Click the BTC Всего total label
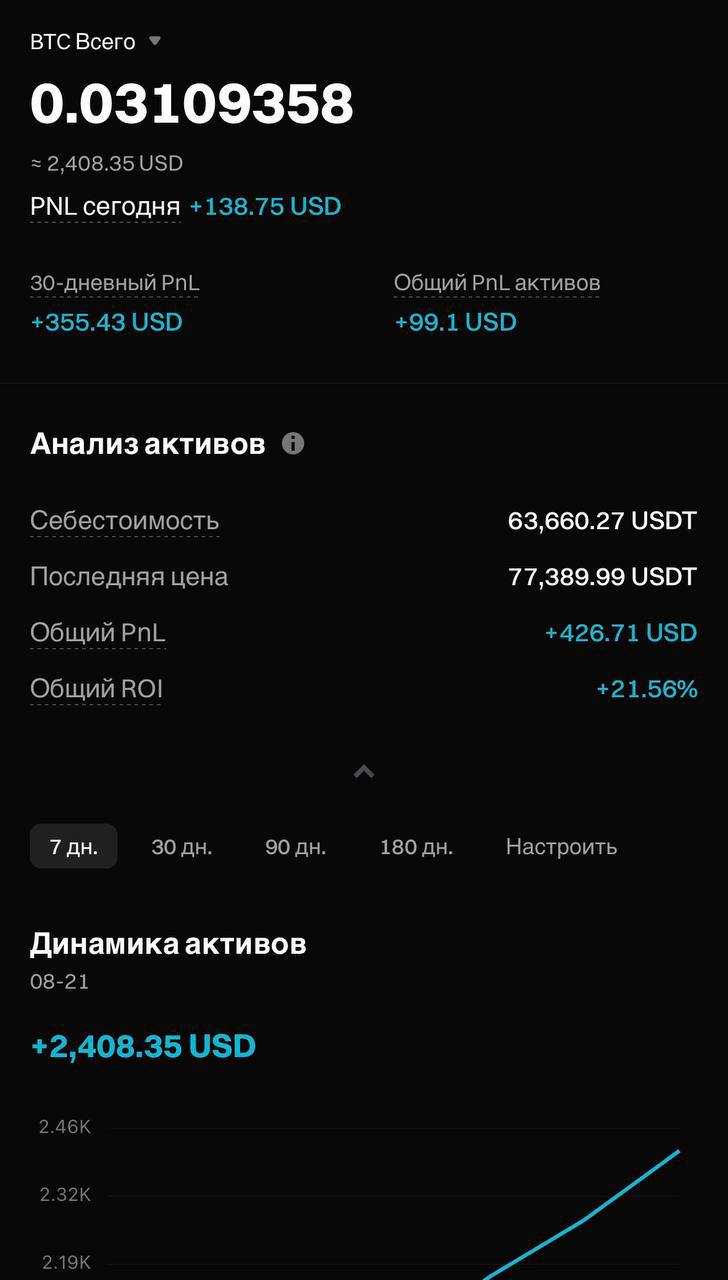 click(x=83, y=41)
